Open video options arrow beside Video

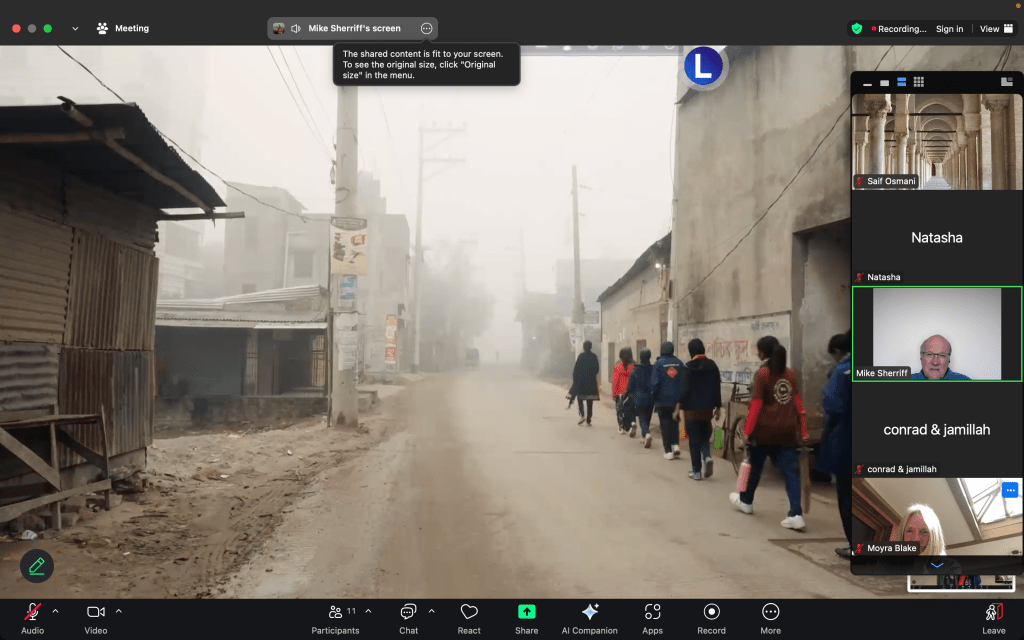click(119, 611)
